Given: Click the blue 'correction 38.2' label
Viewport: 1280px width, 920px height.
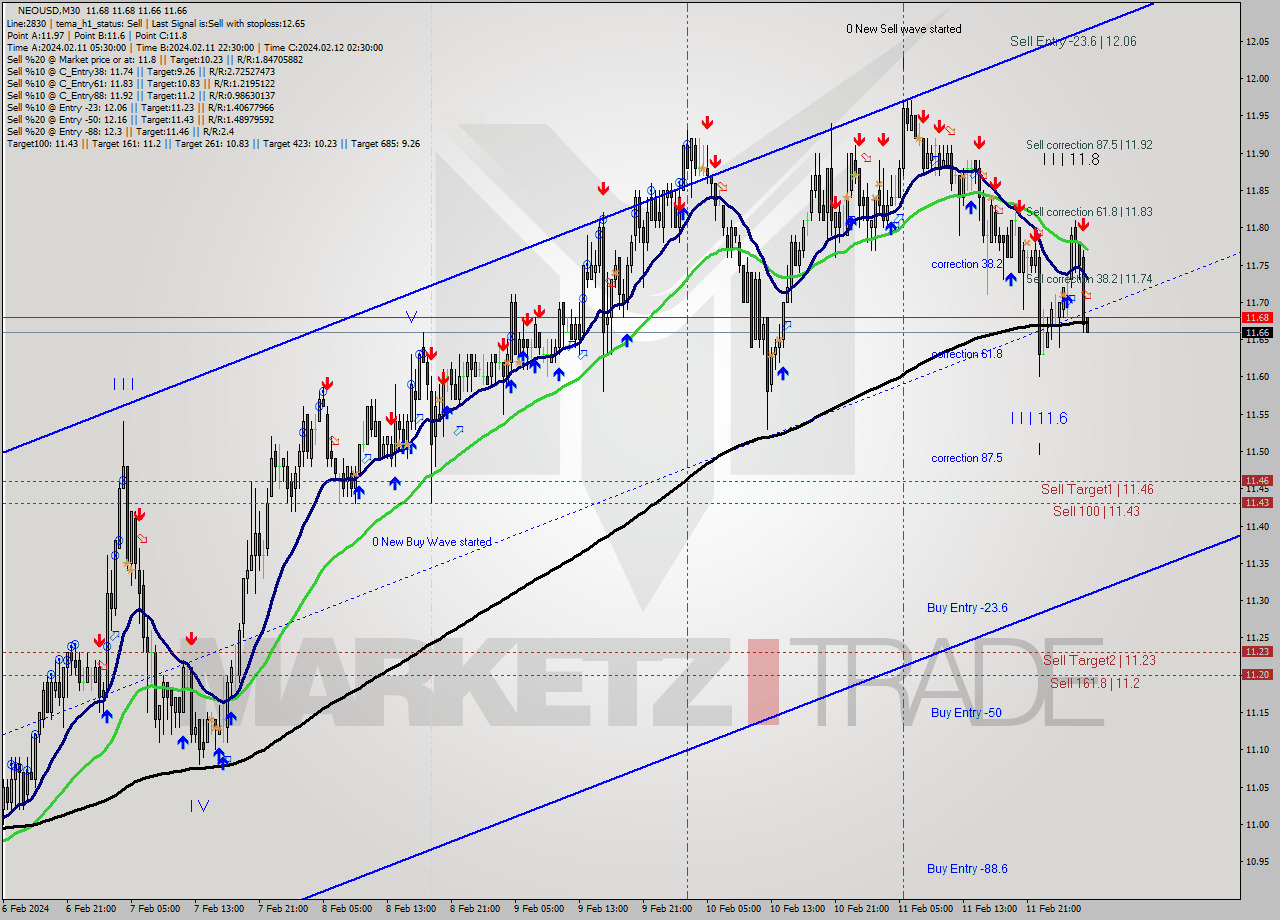Looking at the screenshot, I should 967,264.
